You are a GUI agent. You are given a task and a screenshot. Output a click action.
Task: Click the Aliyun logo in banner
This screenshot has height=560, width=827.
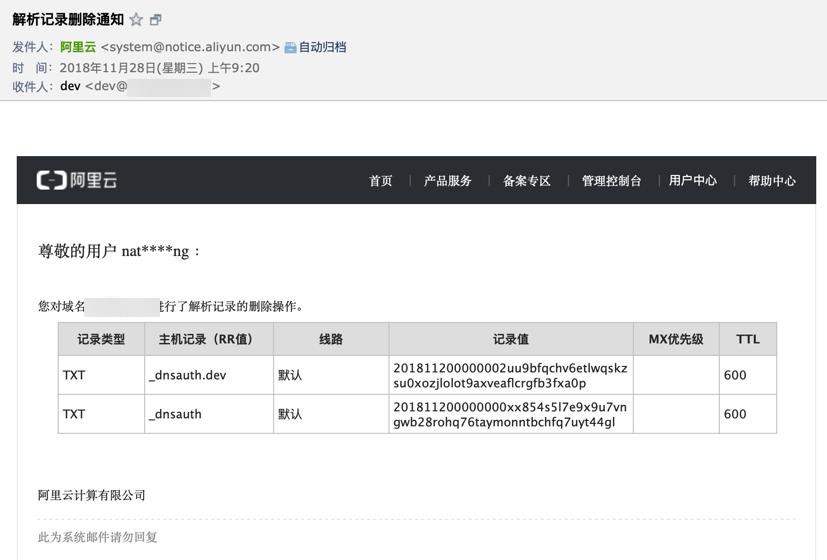click(x=77, y=180)
